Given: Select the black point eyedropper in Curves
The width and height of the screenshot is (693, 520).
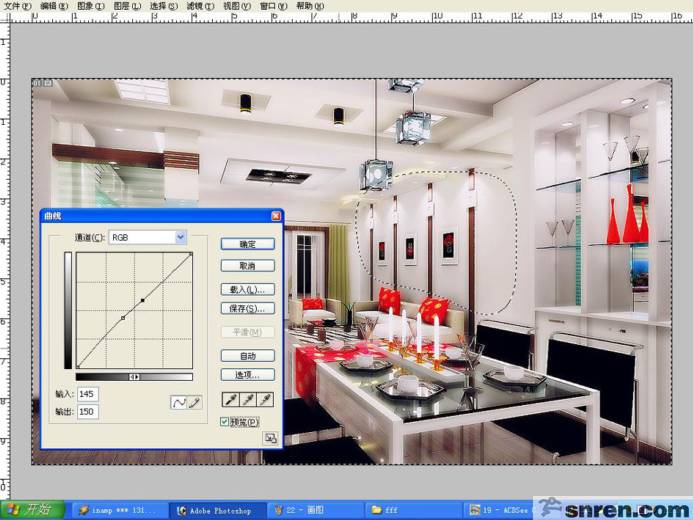Looking at the screenshot, I should coord(230,400).
